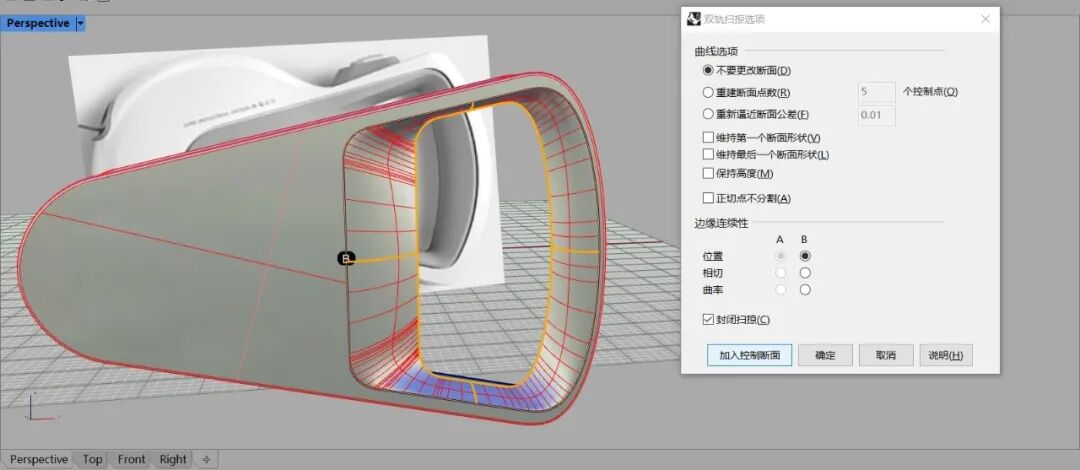Open the Perspective viewport dropdown arrow
The height and width of the screenshot is (470, 1080).
[x=81, y=23]
